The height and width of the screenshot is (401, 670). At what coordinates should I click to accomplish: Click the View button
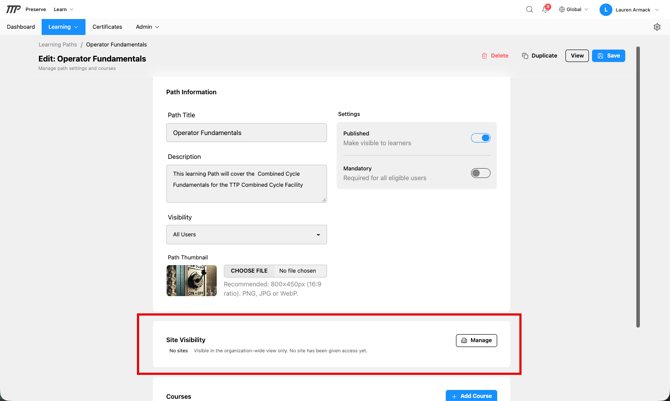tap(577, 56)
